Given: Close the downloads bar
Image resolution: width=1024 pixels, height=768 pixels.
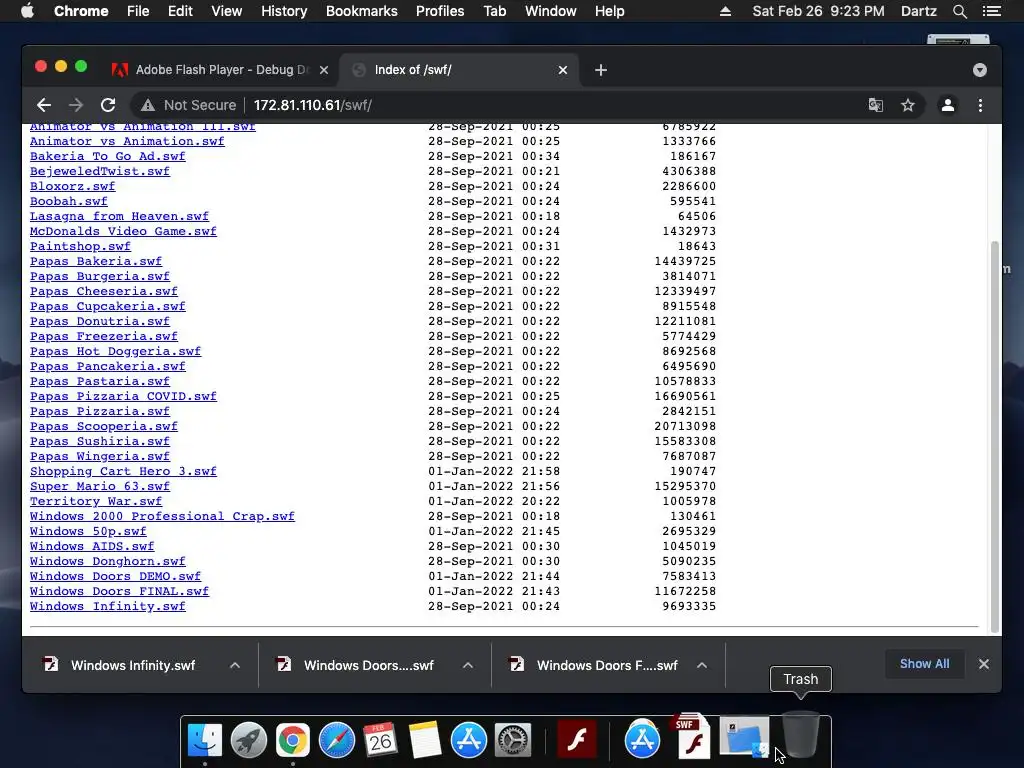Looking at the screenshot, I should point(984,664).
